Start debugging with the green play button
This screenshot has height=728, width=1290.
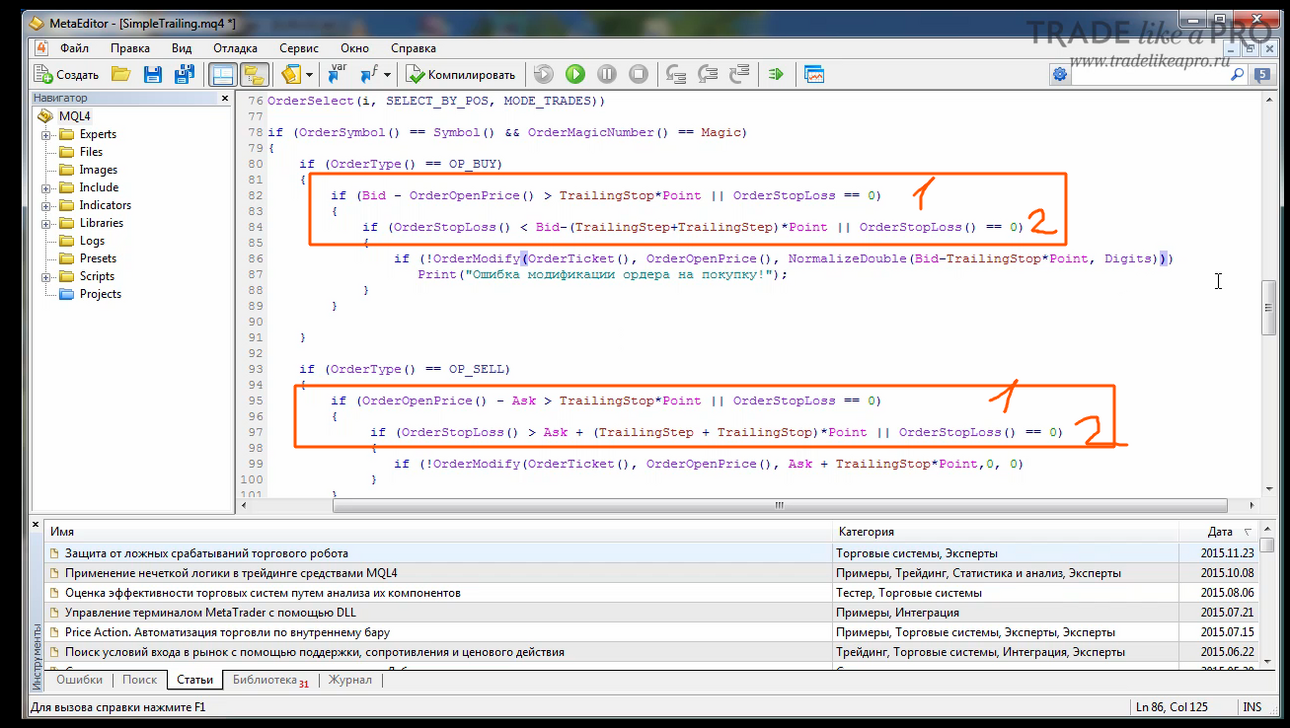575,74
